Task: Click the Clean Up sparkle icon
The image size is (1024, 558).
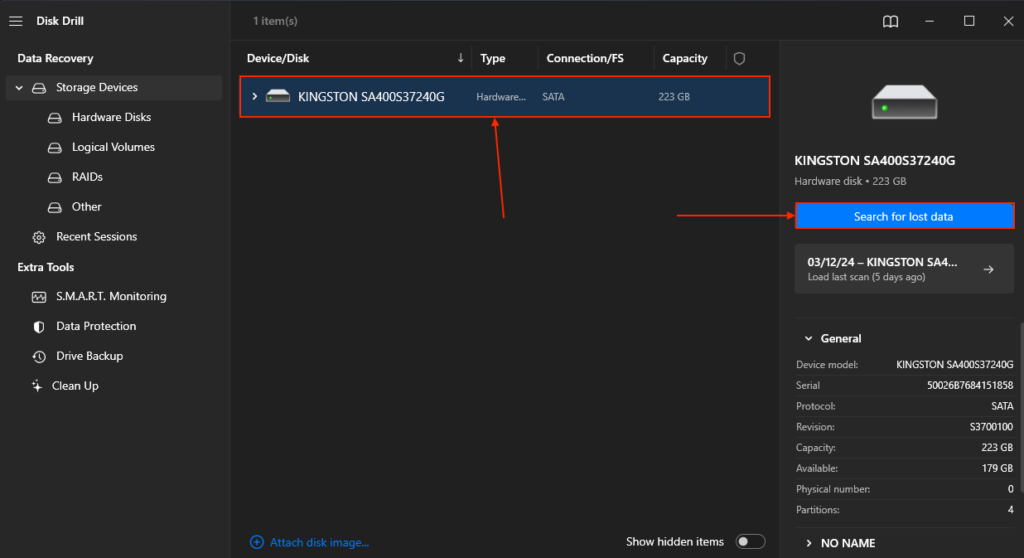Action: [37, 386]
